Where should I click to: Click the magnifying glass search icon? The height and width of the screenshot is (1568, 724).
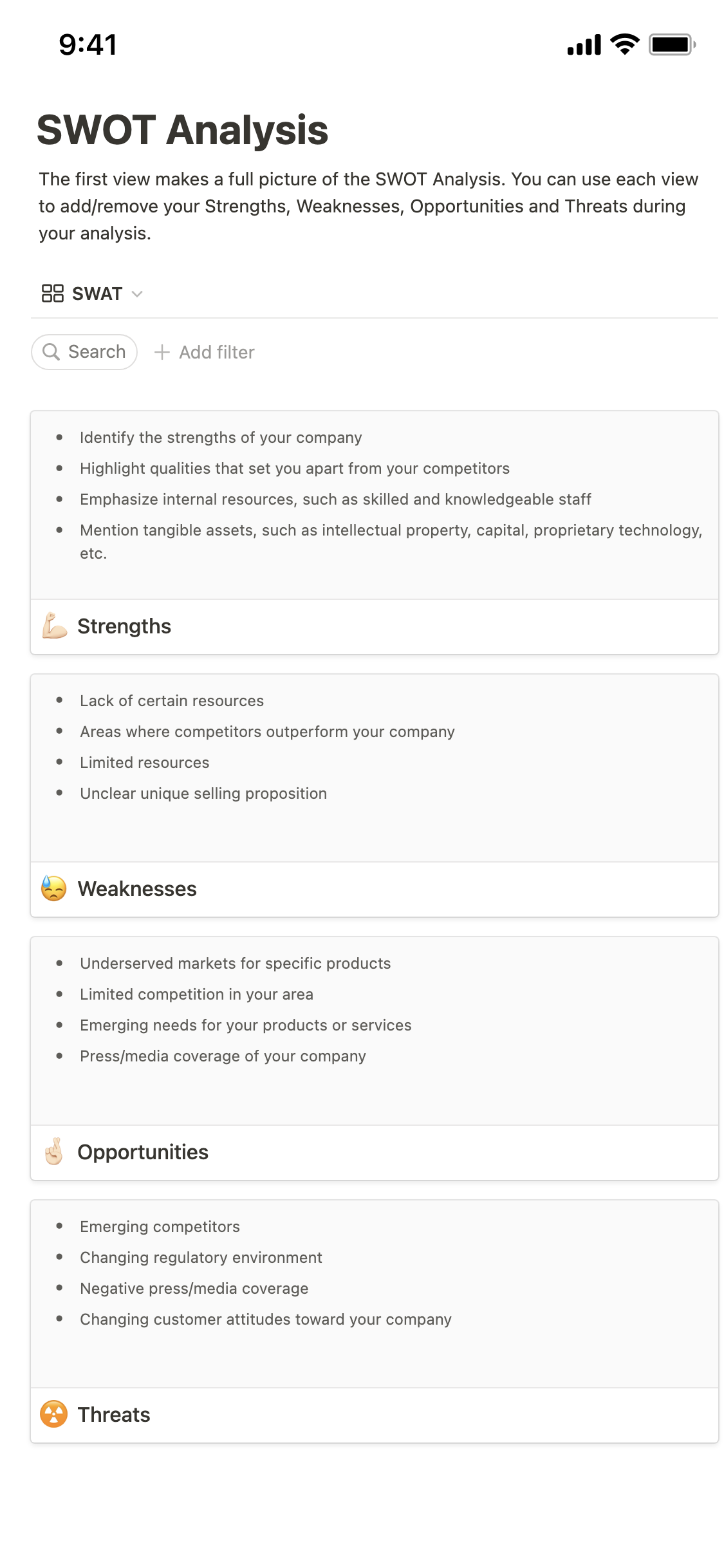[x=51, y=352]
